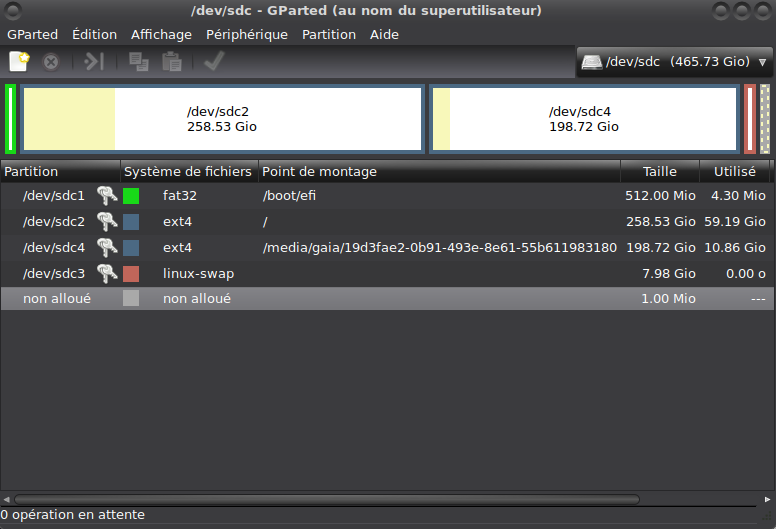Click the green fat32 color swatch
The height and width of the screenshot is (529, 776).
pos(131,195)
